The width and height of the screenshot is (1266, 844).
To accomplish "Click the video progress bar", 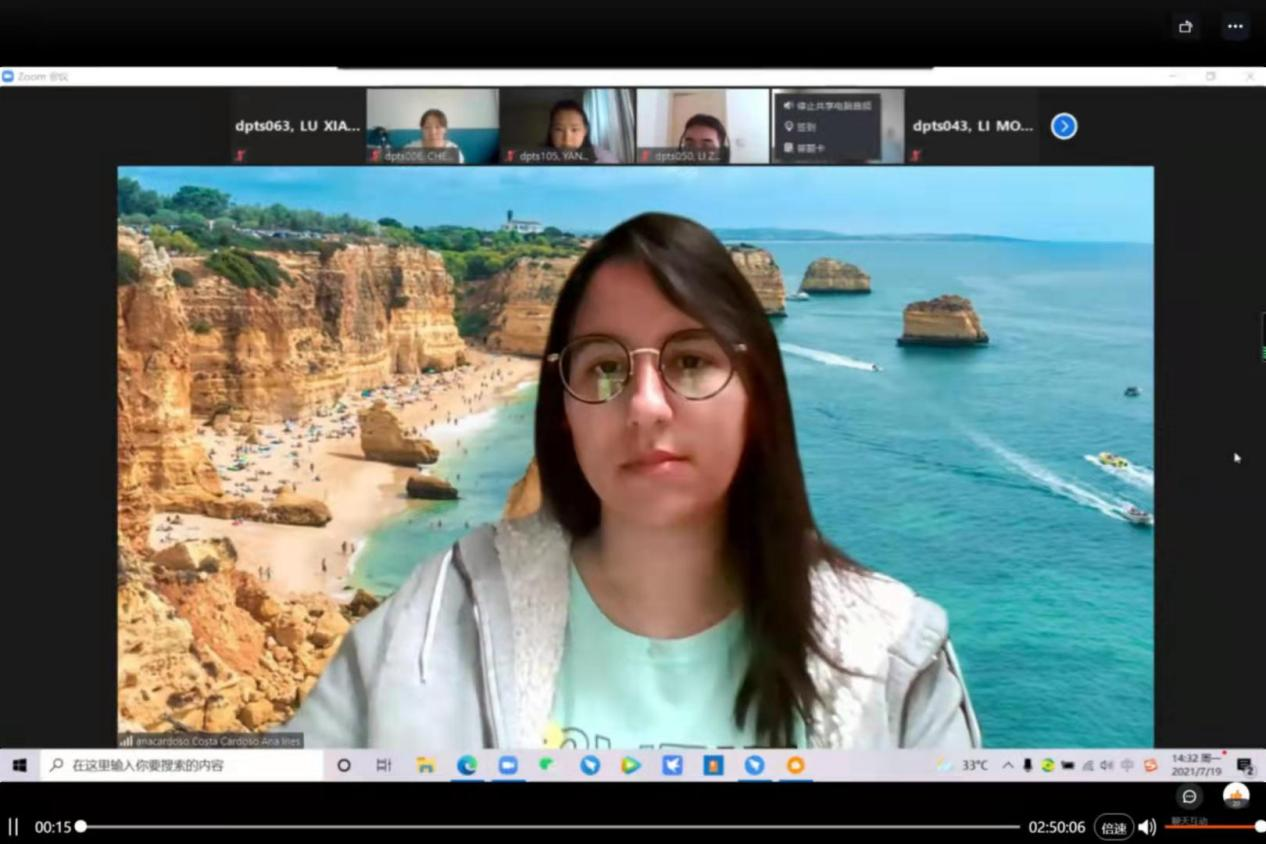I will 550,827.
